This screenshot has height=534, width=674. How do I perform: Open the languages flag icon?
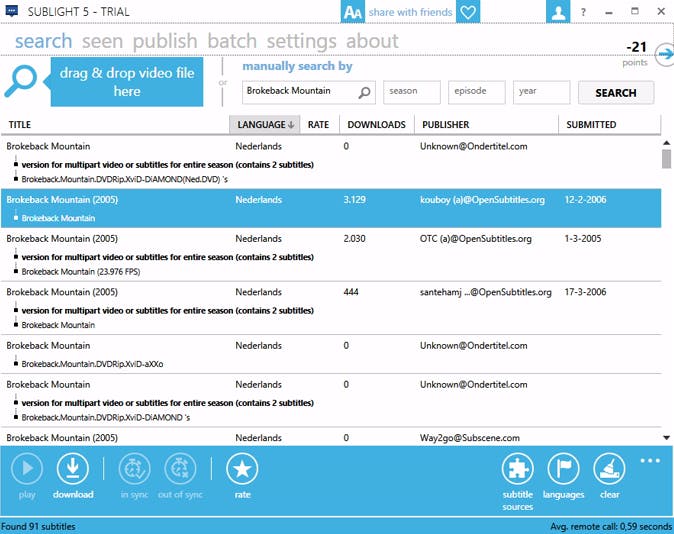coord(564,469)
